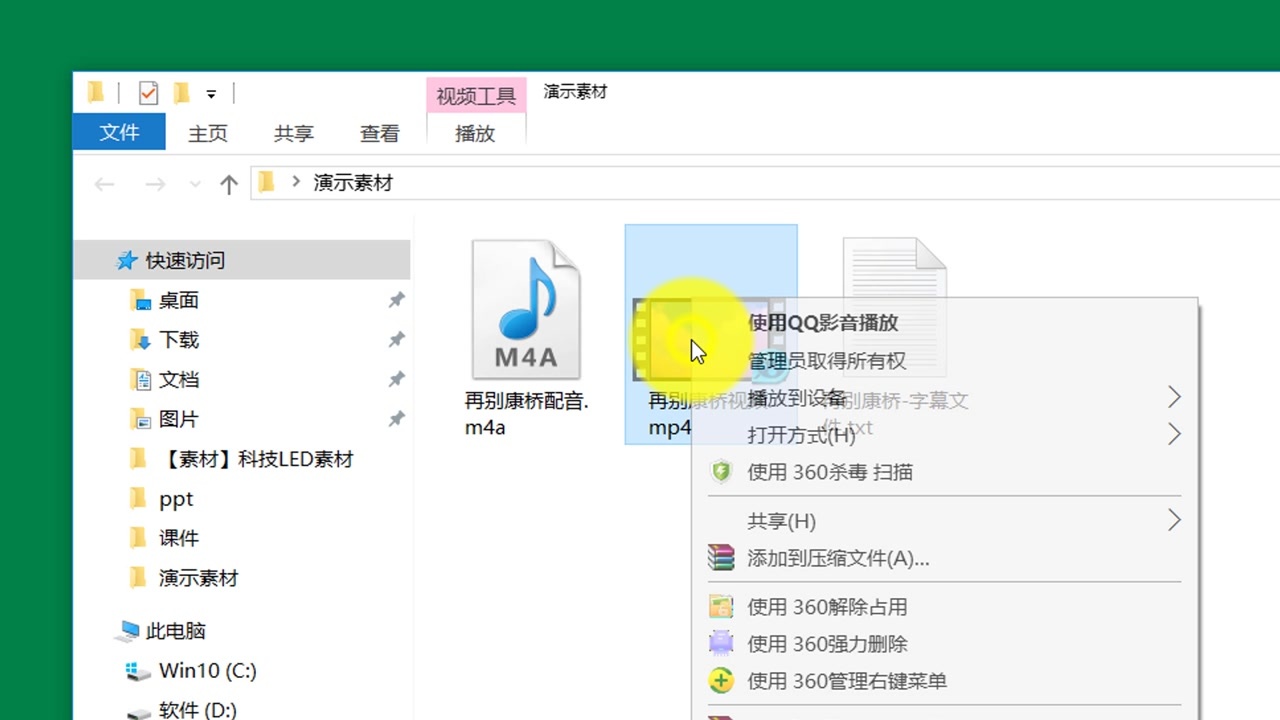The width and height of the screenshot is (1280, 720).
Task: Click the new folder quick access icon
Action: (181, 93)
